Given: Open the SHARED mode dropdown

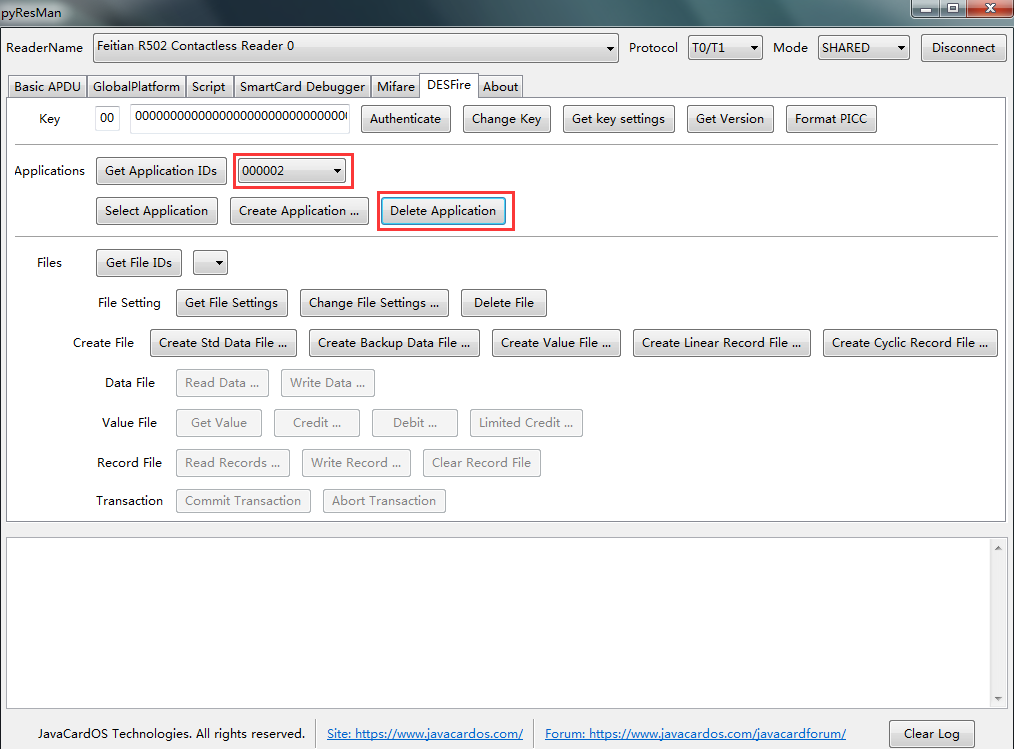Looking at the screenshot, I should point(863,48).
